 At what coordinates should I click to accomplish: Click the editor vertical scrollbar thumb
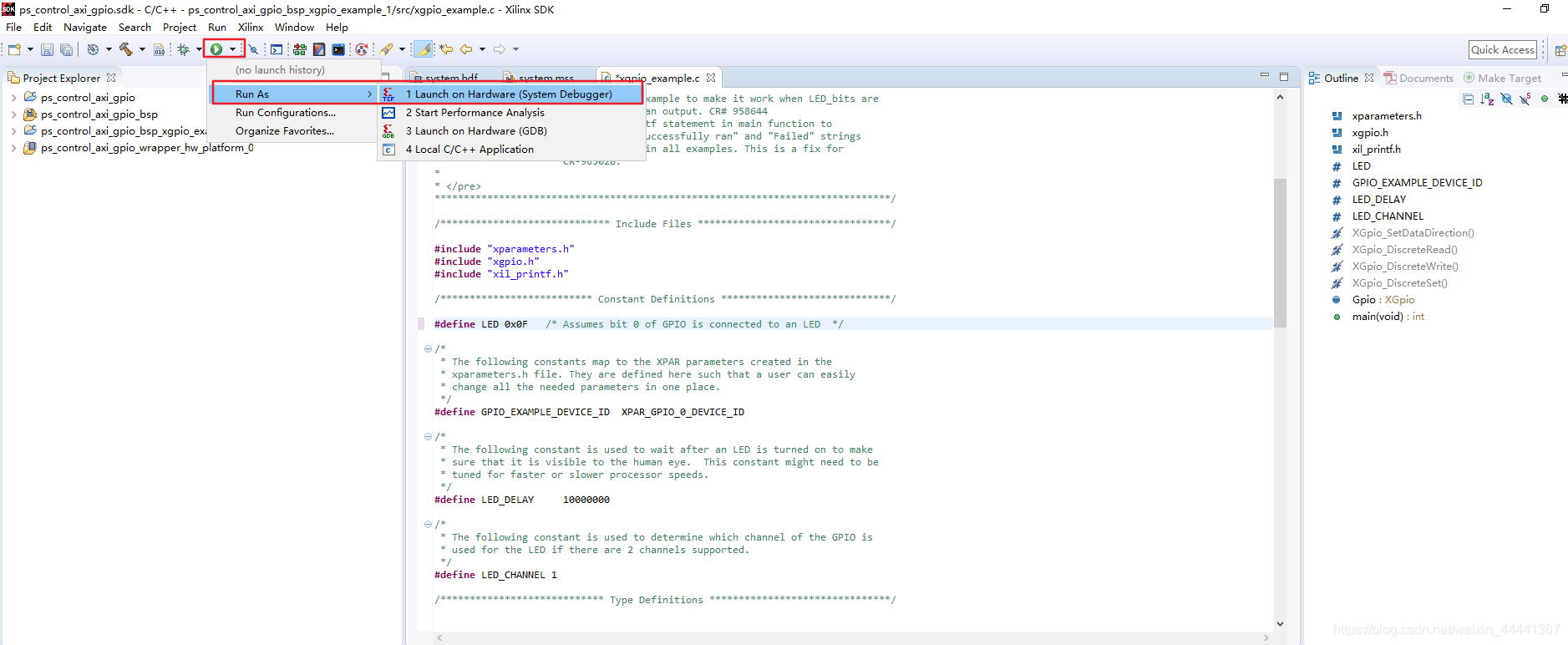1280,251
